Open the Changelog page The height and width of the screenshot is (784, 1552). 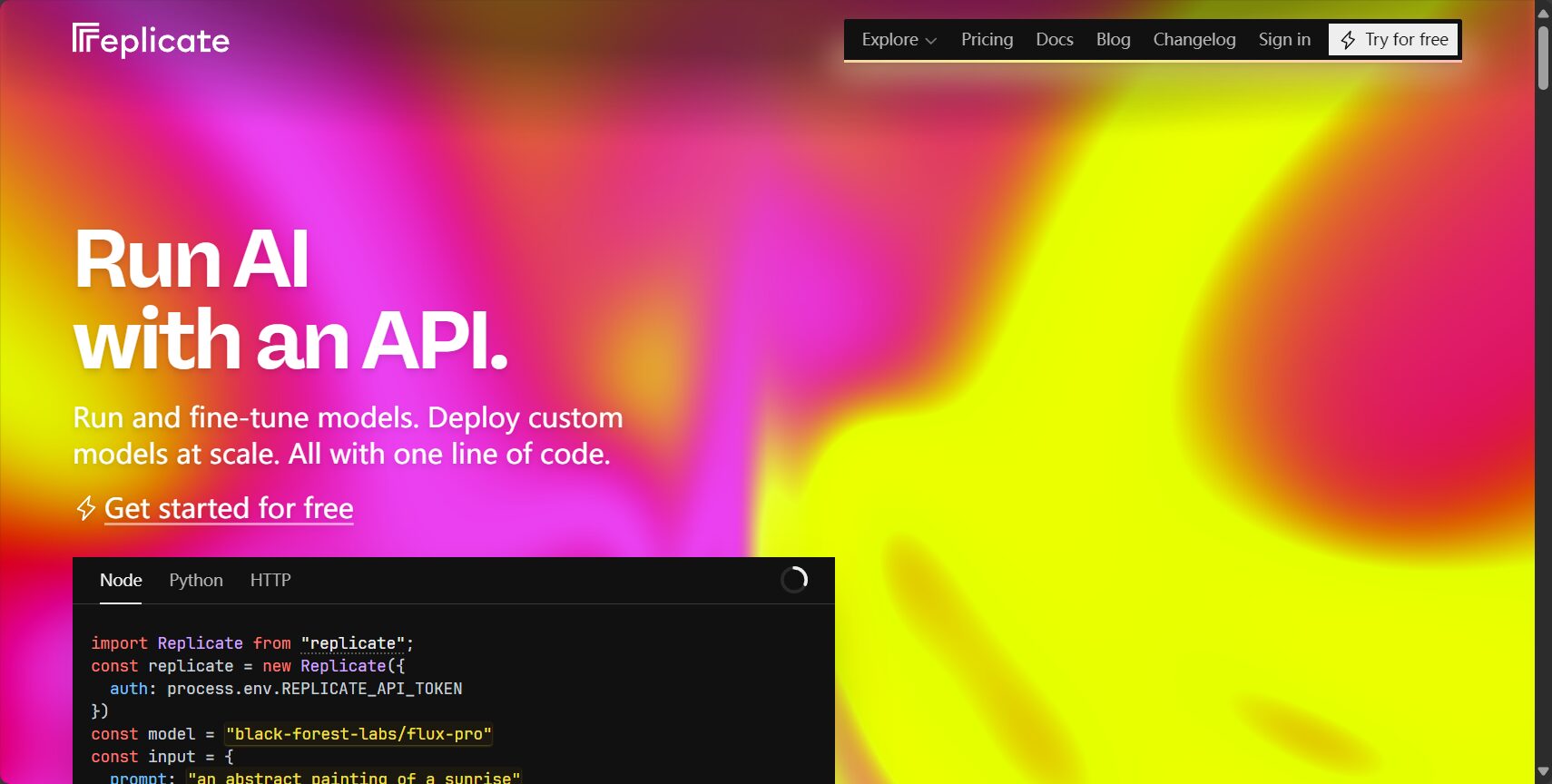pyautogui.click(x=1194, y=40)
